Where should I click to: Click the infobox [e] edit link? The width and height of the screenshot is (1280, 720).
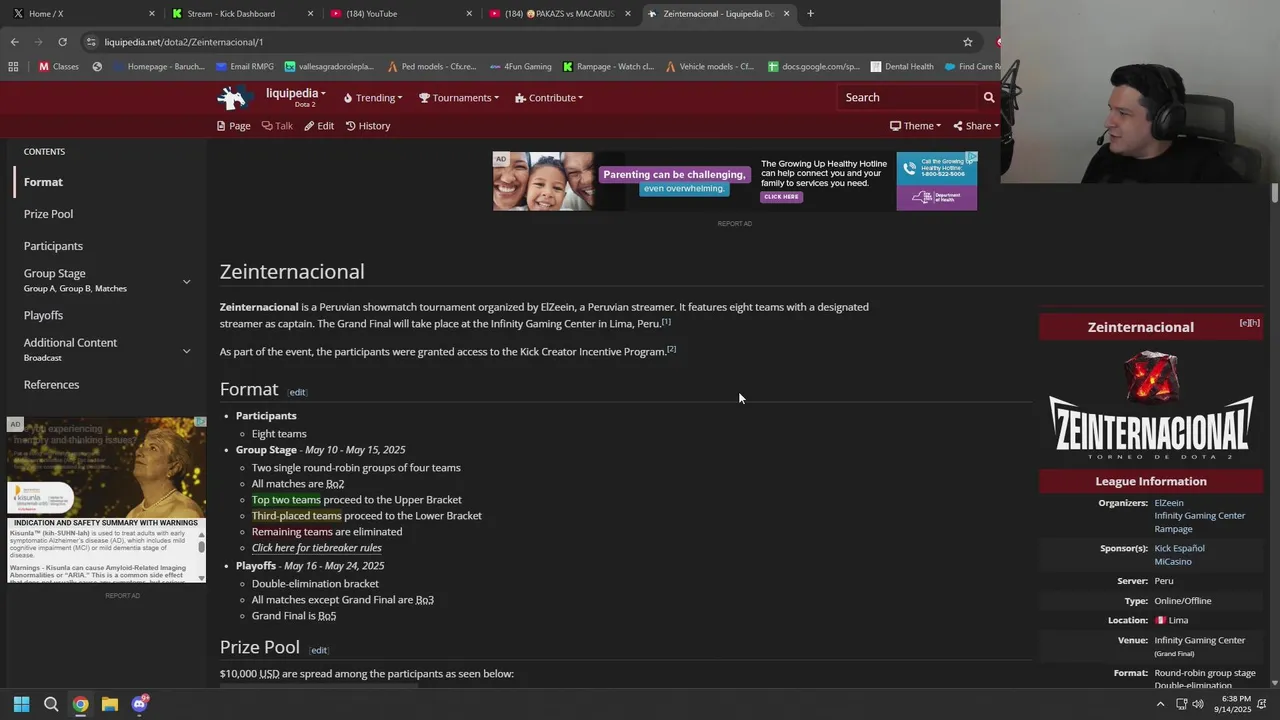(1245, 323)
